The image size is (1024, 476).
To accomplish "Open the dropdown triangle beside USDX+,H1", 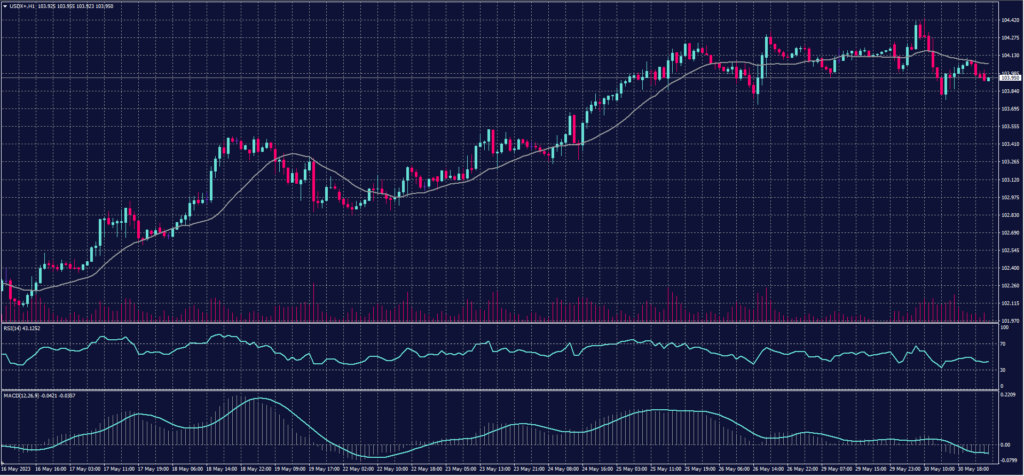I will [5, 7].
